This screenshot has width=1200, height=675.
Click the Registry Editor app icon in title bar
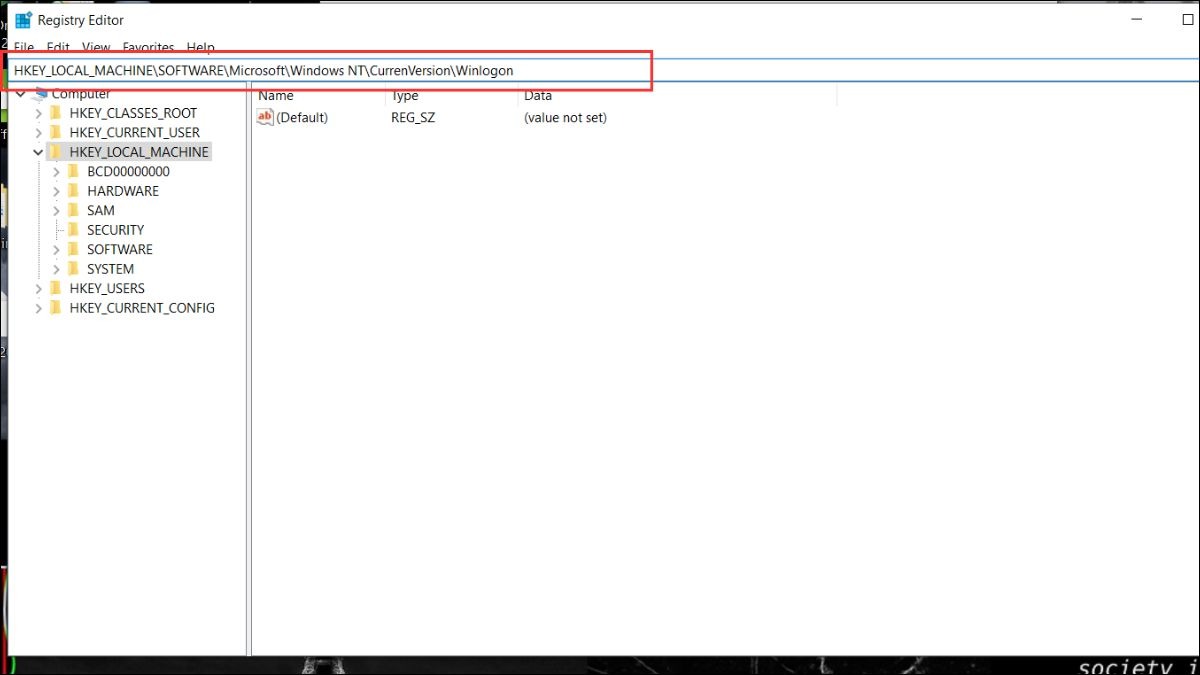[x=23, y=20]
